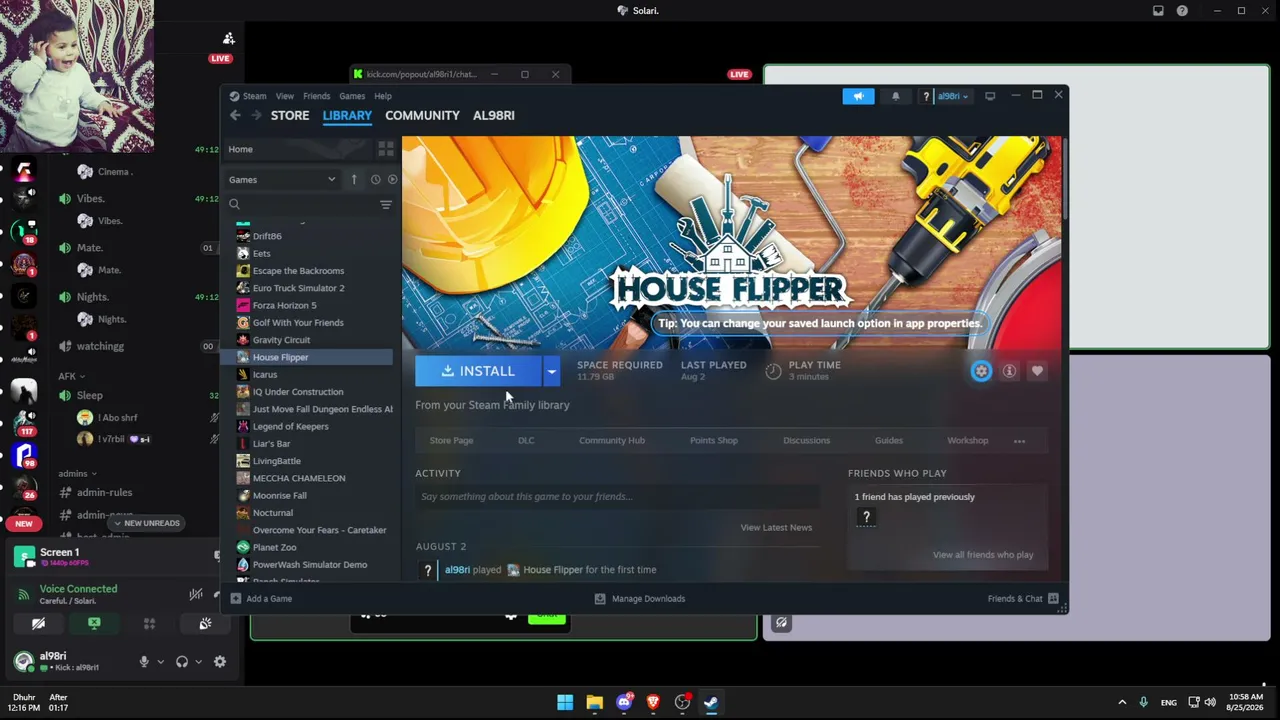This screenshot has height=720, width=1280.
Task: Open Guides link
Action: (x=889, y=441)
